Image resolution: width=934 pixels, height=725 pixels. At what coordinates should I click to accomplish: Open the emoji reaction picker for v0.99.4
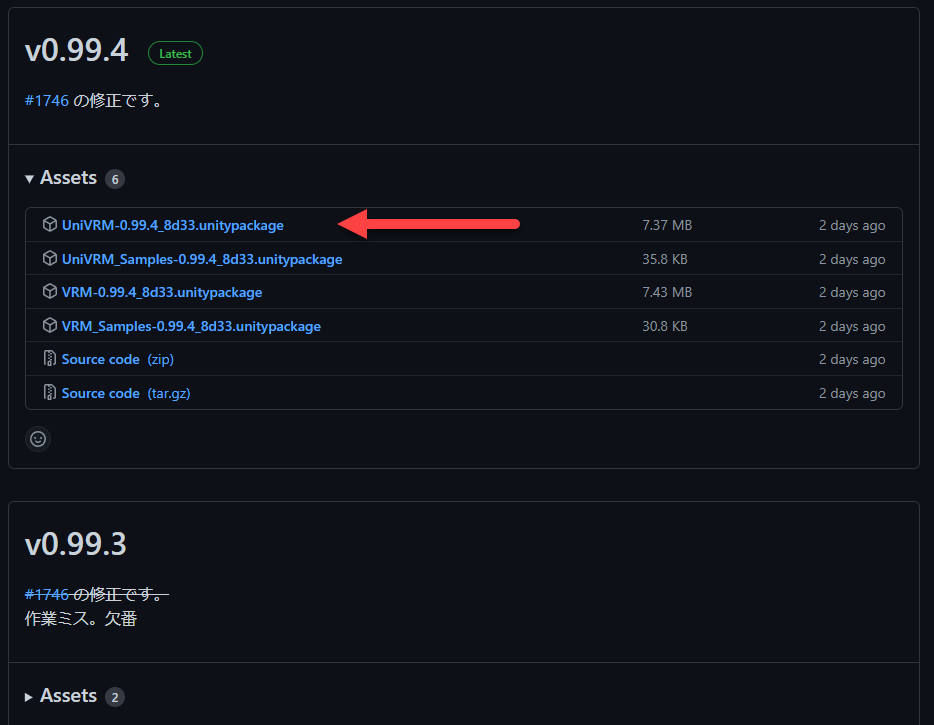[38, 439]
